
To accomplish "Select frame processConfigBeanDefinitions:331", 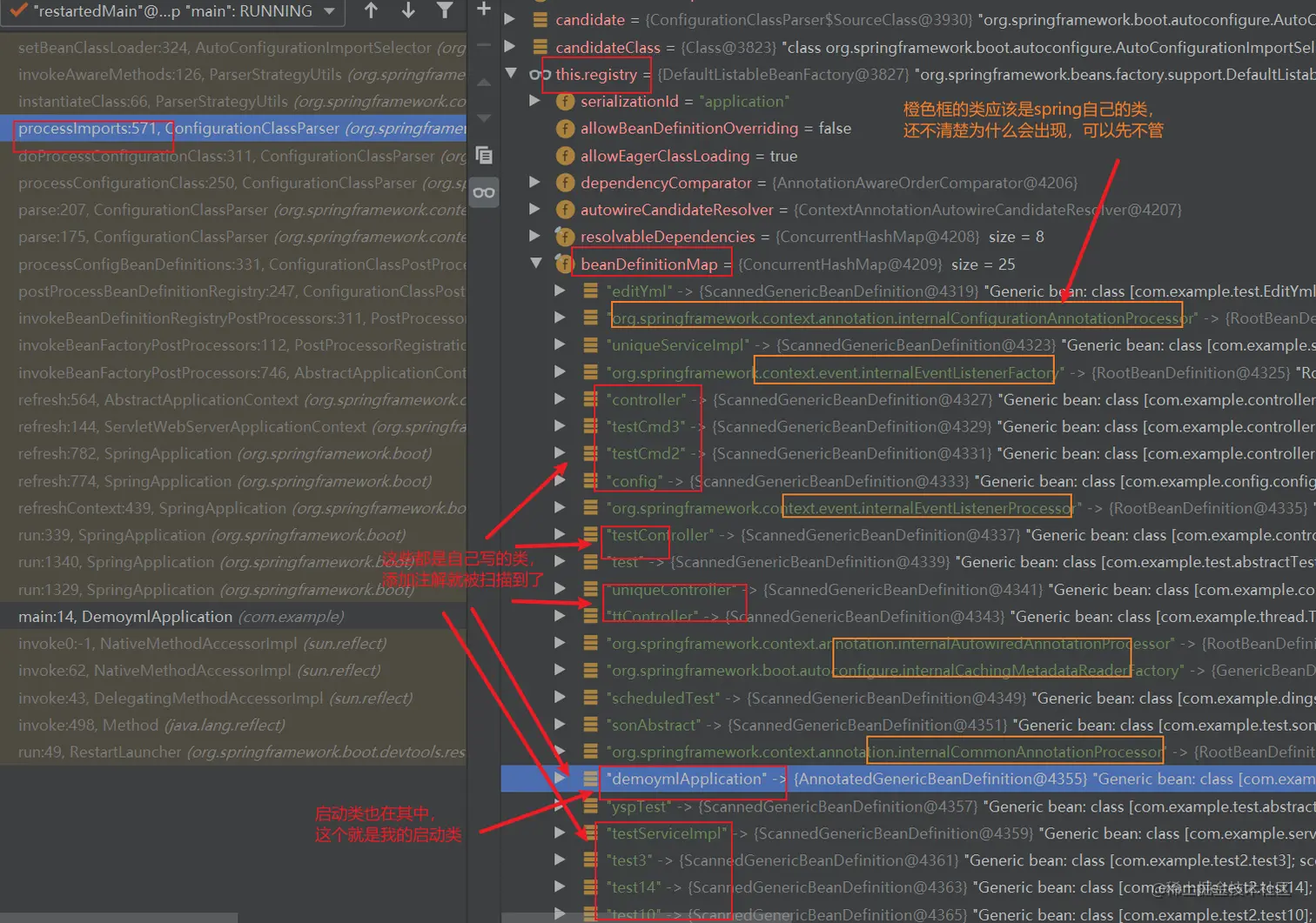I will (233, 264).
